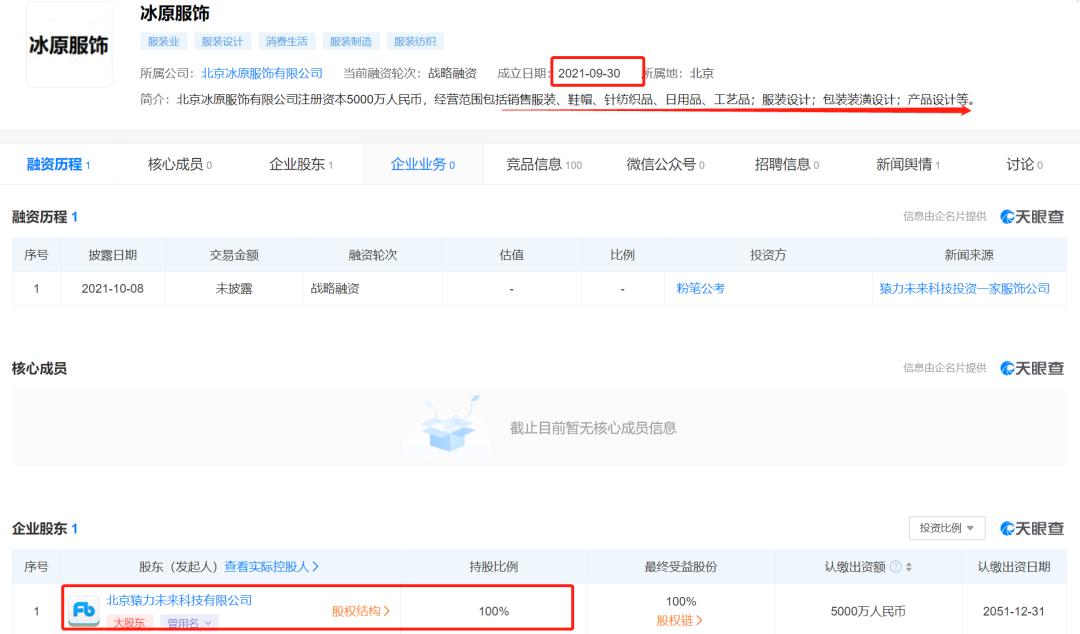This screenshot has height=634, width=1080.
Task: Click the 冰原服饰 company logo thumbnail
Action: [x=69, y=45]
